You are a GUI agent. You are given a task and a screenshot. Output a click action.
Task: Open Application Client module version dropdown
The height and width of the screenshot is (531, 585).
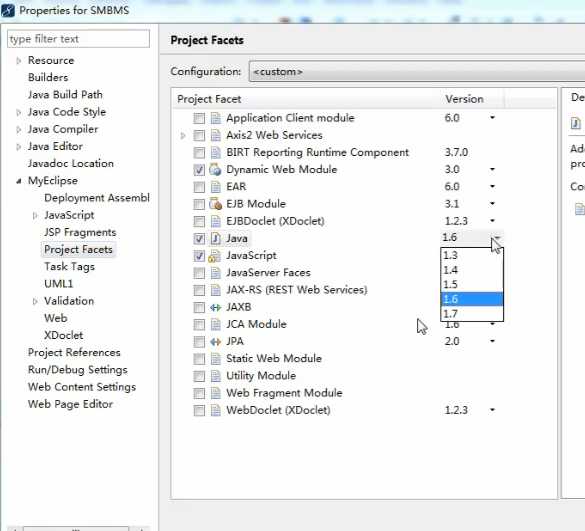click(492, 118)
